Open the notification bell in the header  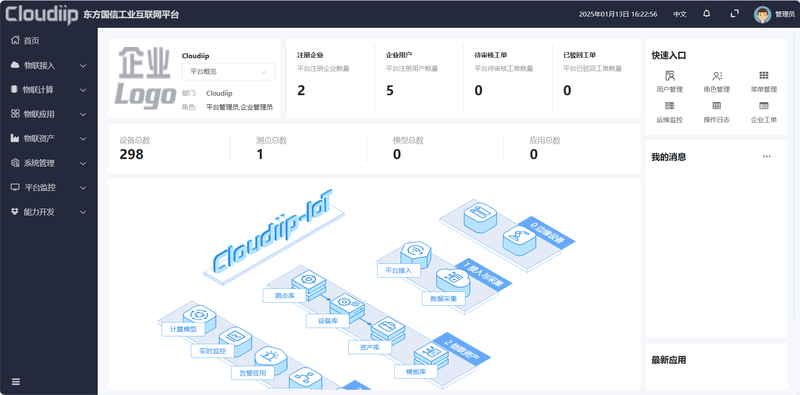click(x=707, y=14)
